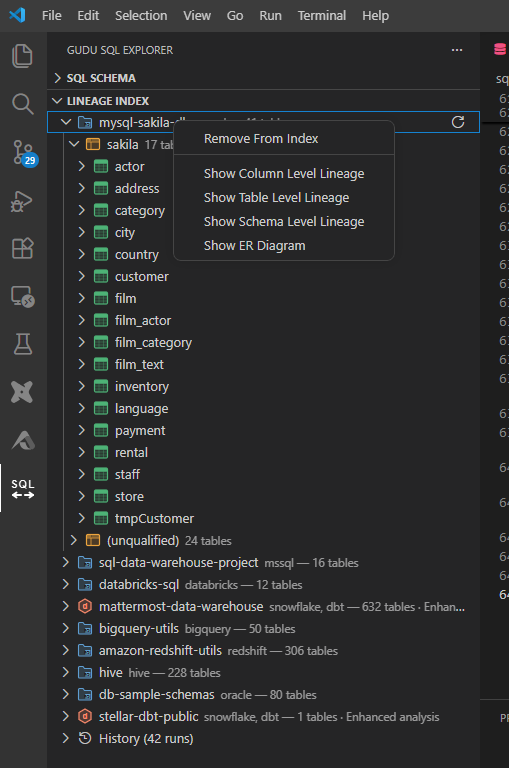Select the language table row

tap(264, 408)
